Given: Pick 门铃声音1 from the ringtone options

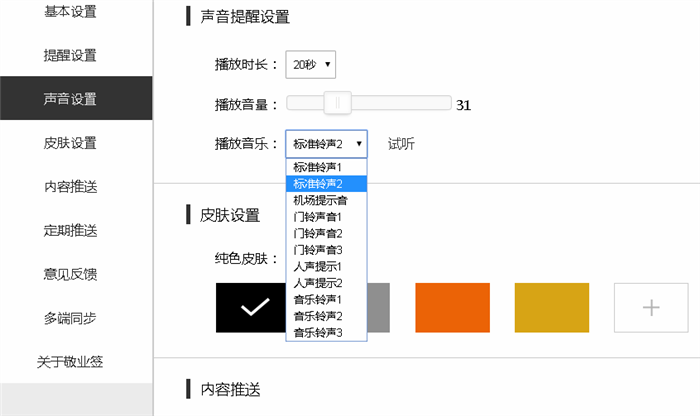Looking at the screenshot, I should (318, 217).
